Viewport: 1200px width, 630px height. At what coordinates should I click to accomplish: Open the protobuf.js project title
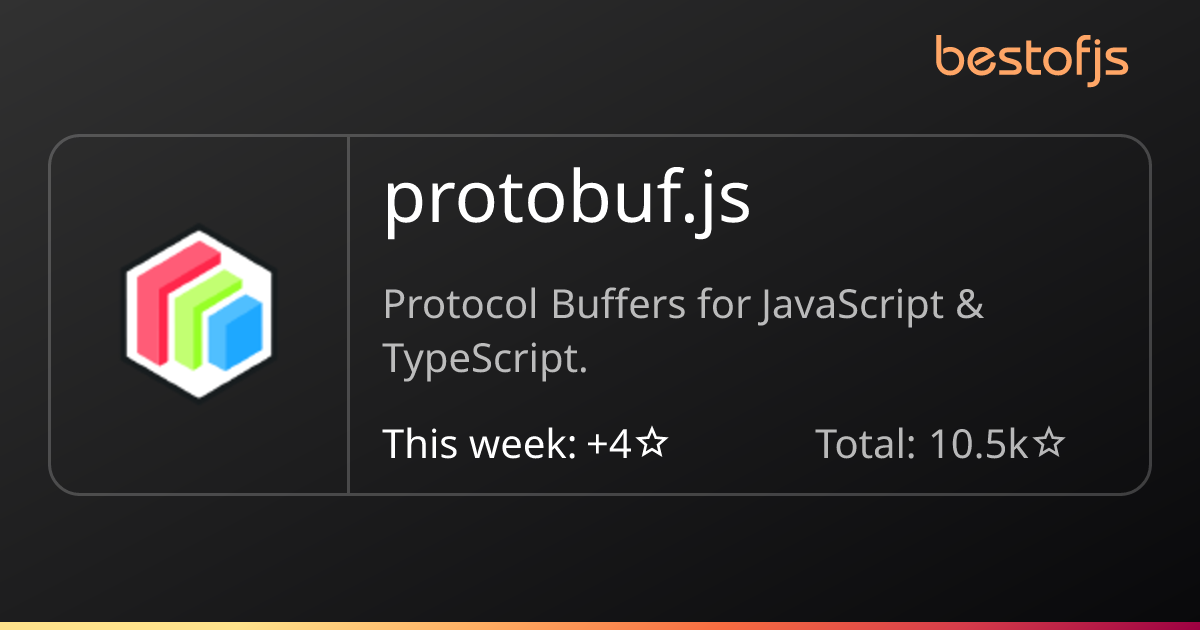click(567, 200)
